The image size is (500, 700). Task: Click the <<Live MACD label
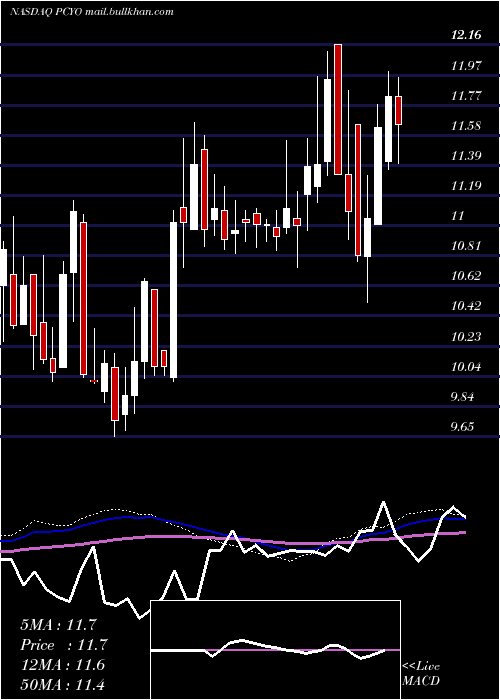421,674
